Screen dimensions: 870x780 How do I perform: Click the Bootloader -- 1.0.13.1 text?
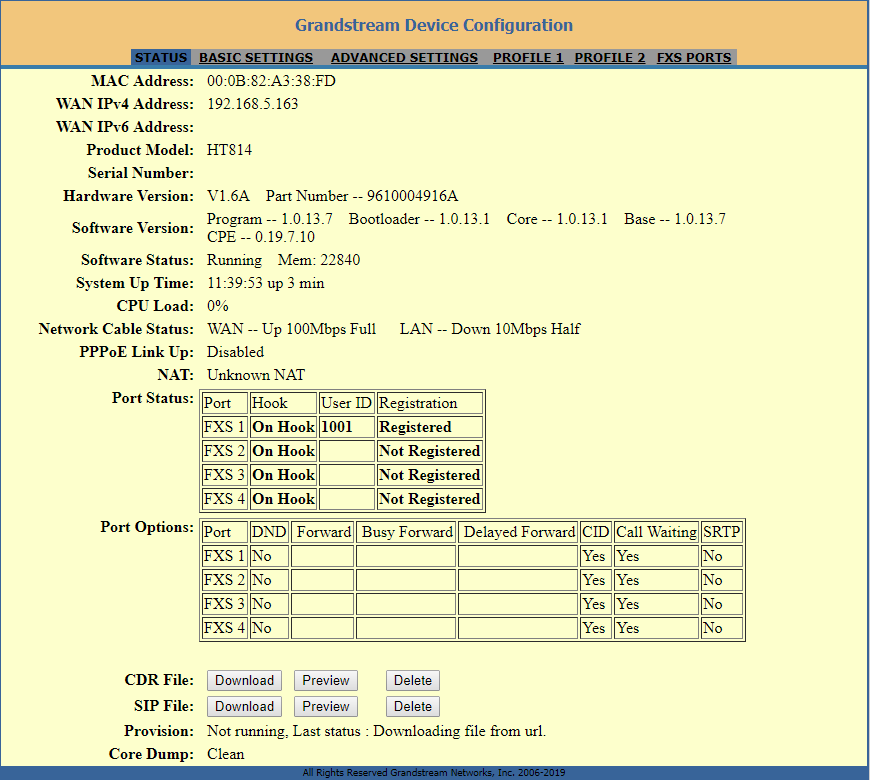pos(419,219)
